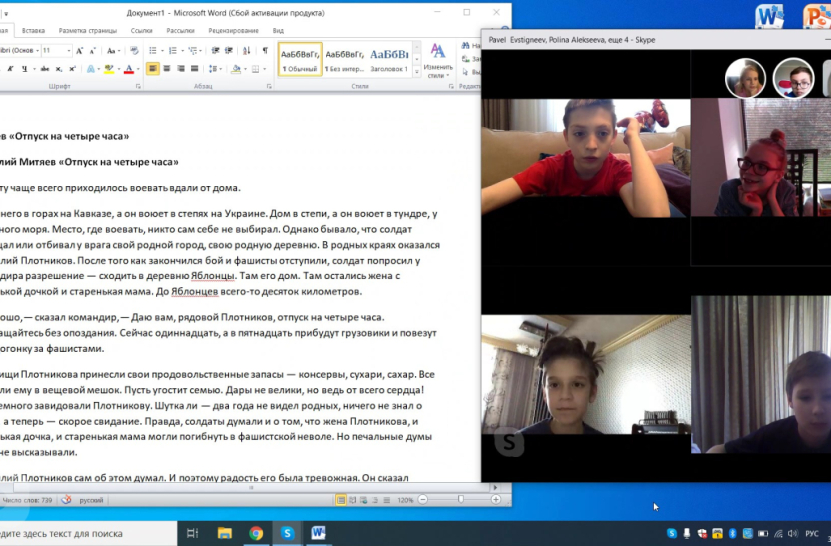Click the 120% zoom level indicator
Screen dimensions: 831x546
click(x=405, y=500)
